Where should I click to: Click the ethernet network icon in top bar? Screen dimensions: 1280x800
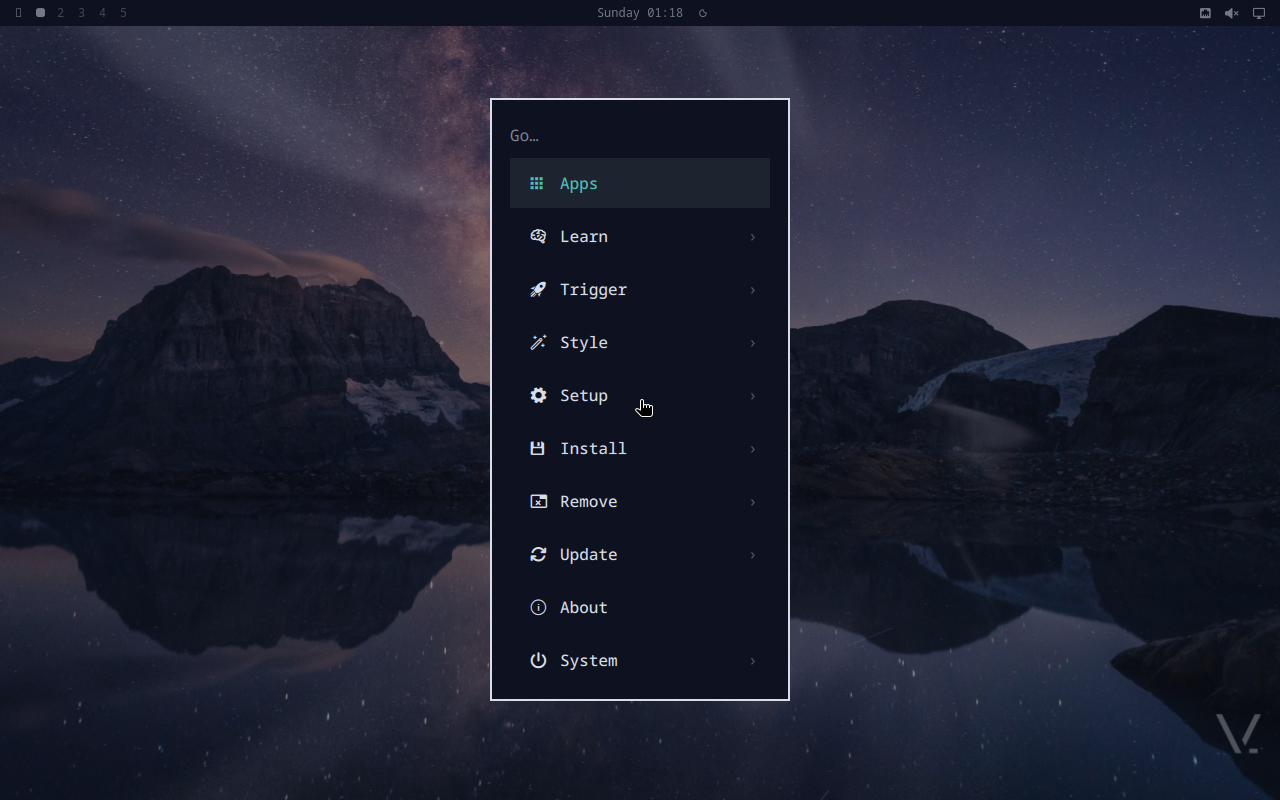pos(1205,13)
